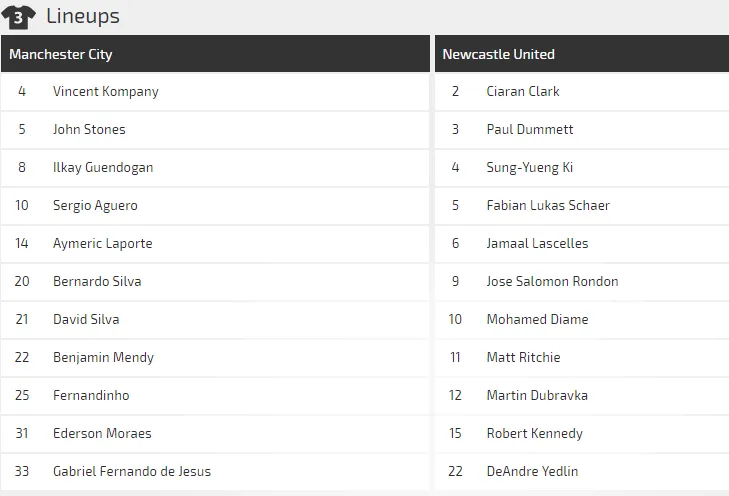Open Jose Salomon Rondon's profile
Screen dimensions: 729x496
point(552,281)
